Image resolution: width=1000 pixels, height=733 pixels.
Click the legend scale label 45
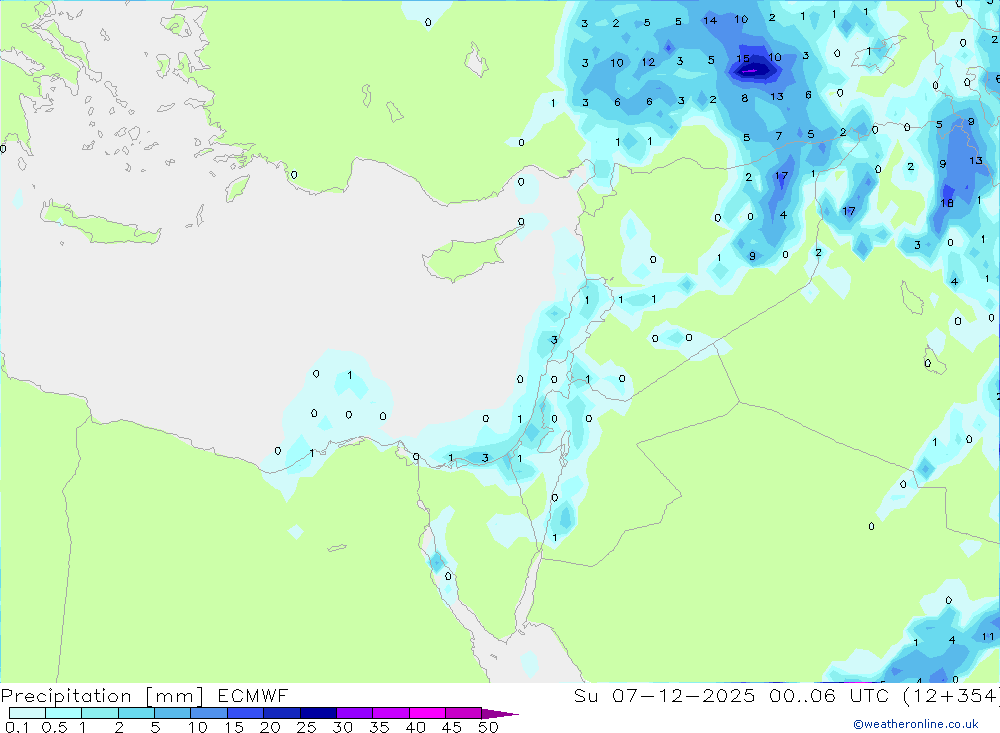click(452, 727)
